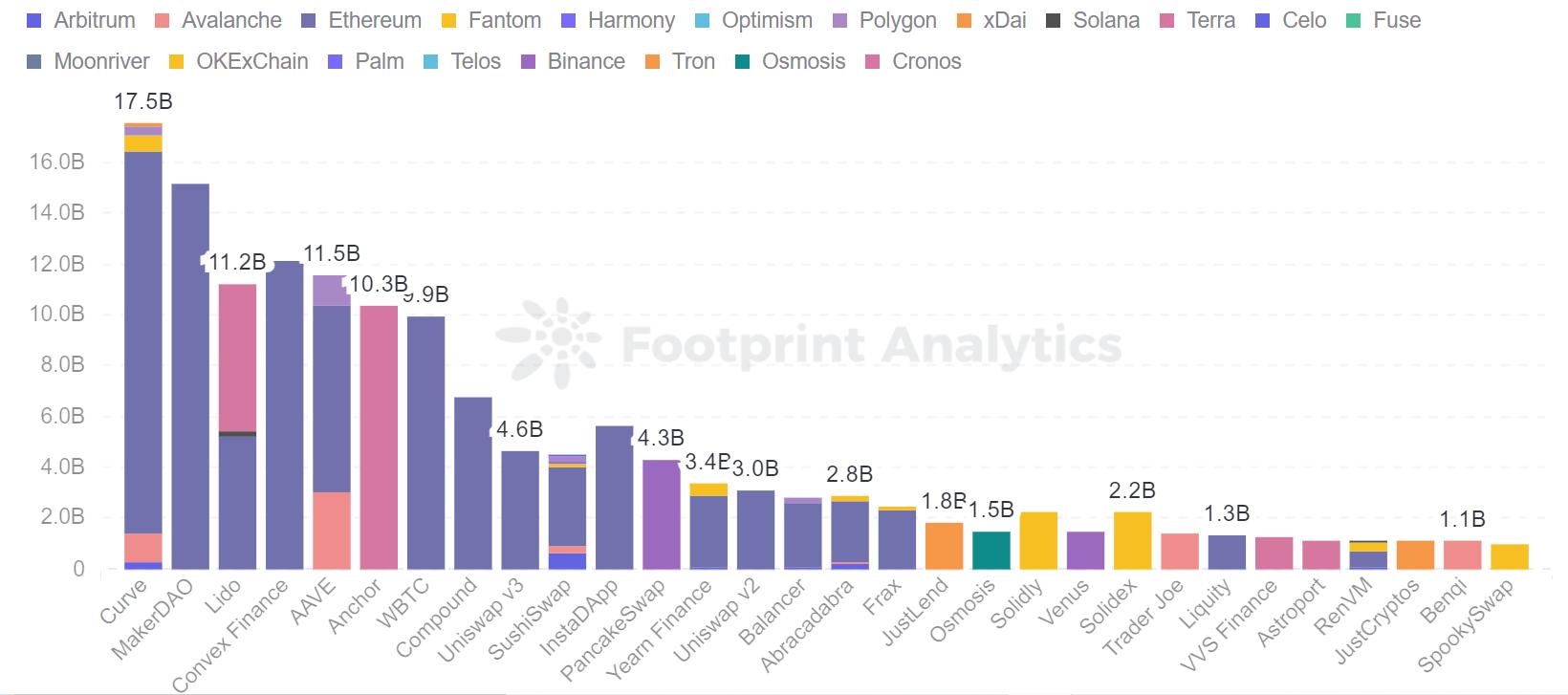1568x695 pixels.
Task: Click the Osmosis legend color square
Action: click(742, 61)
